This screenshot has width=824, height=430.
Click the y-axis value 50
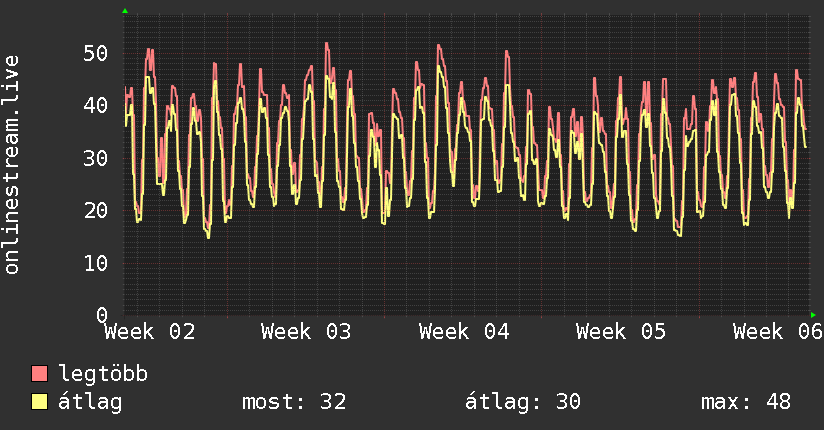(96, 53)
